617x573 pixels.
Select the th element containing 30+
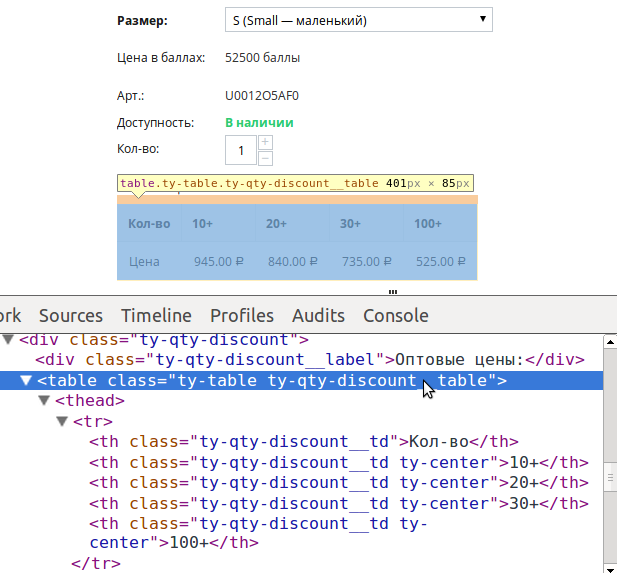pyautogui.click(x=330, y=504)
